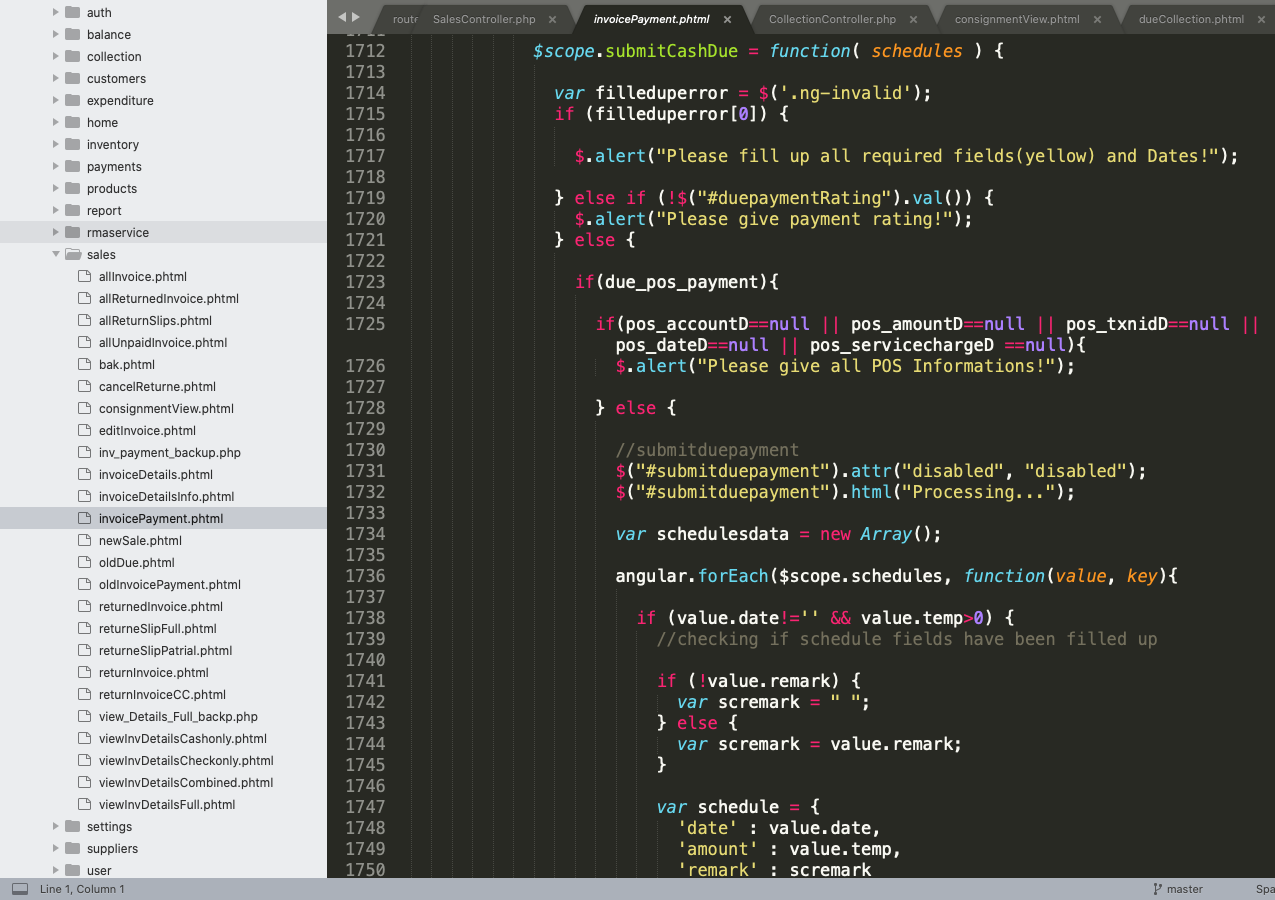Click the git branch master icon
1275x900 pixels.
pos(1158,889)
